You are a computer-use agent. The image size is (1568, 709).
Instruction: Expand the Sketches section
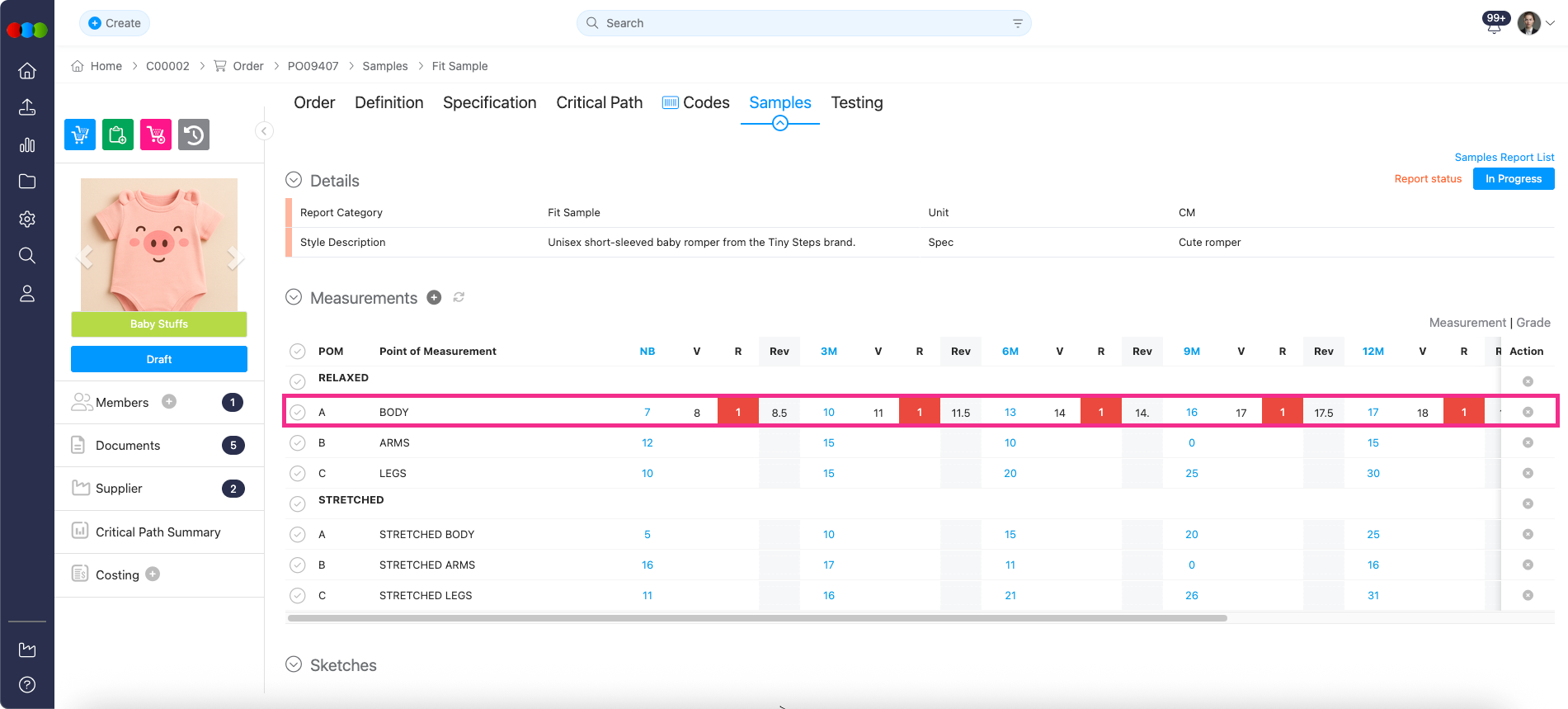pyautogui.click(x=294, y=664)
